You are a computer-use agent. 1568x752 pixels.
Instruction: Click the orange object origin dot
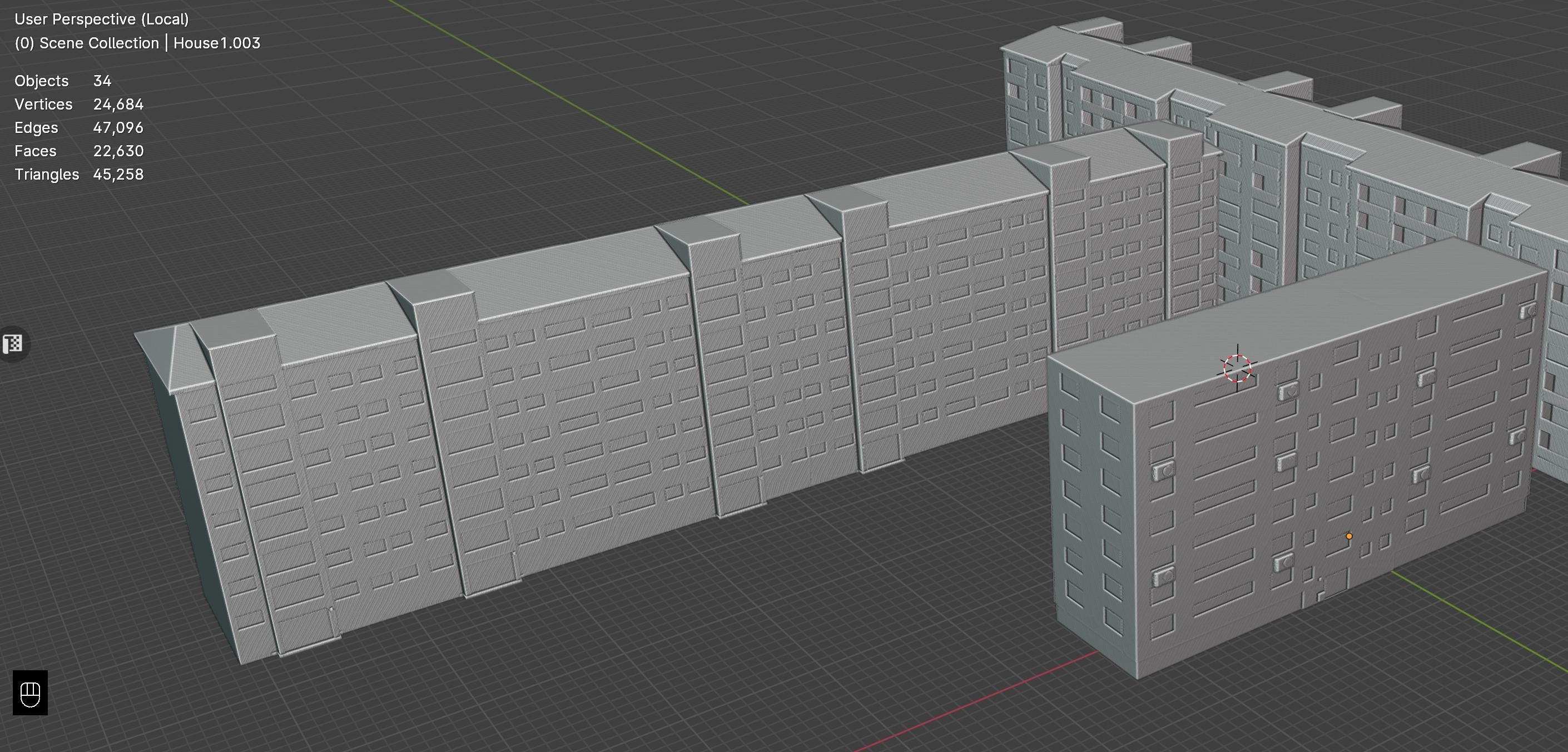[1349, 536]
